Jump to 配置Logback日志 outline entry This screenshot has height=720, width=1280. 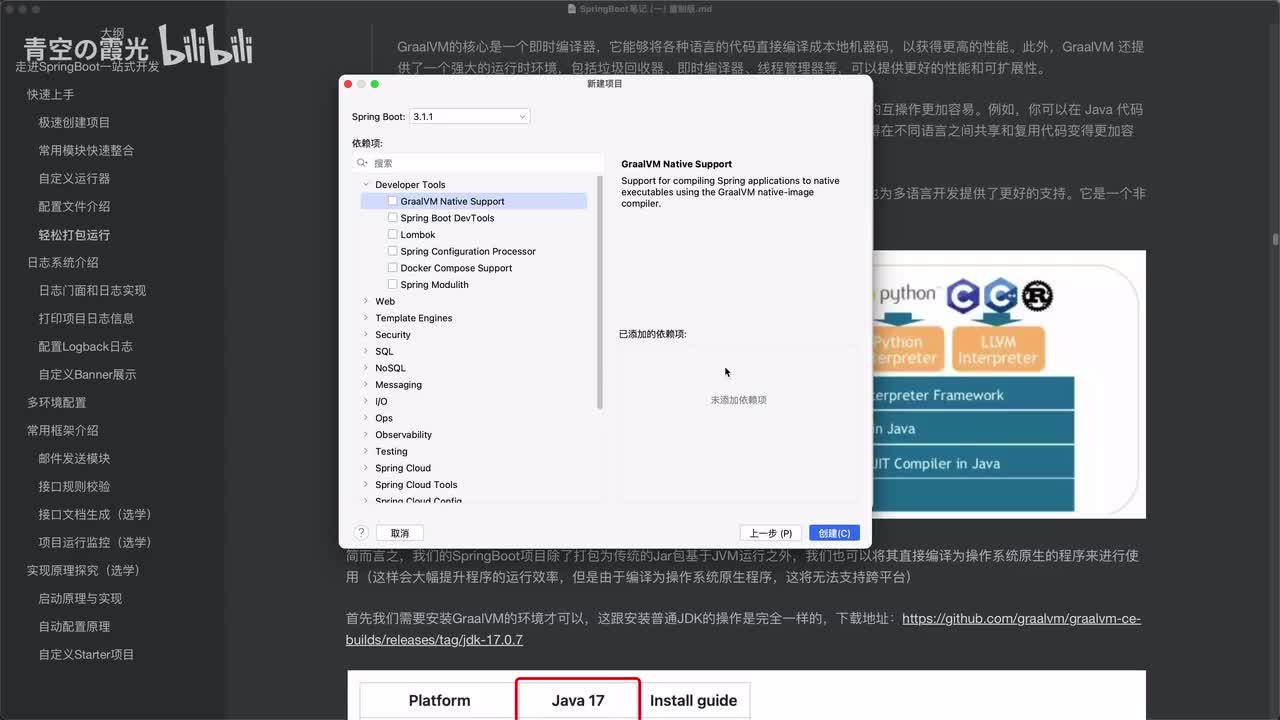tap(85, 346)
